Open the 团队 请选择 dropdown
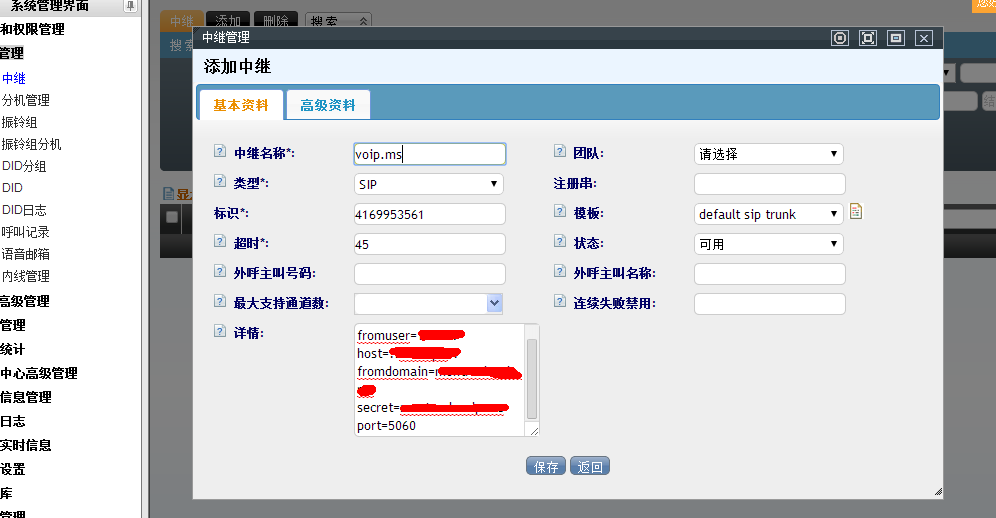Image resolution: width=996 pixels, height=518 pixels. click(x=768, y=154)
